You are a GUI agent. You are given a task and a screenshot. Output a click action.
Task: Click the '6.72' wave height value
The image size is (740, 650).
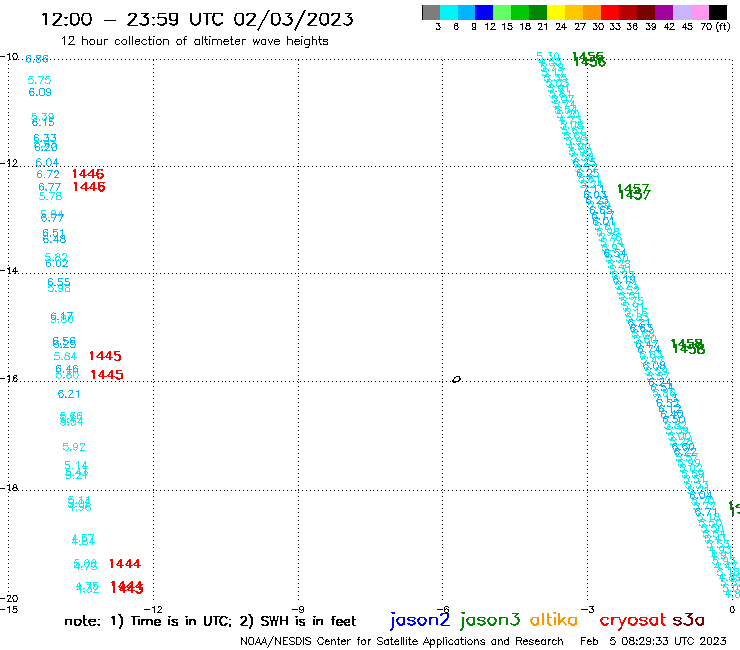[48, 174]
